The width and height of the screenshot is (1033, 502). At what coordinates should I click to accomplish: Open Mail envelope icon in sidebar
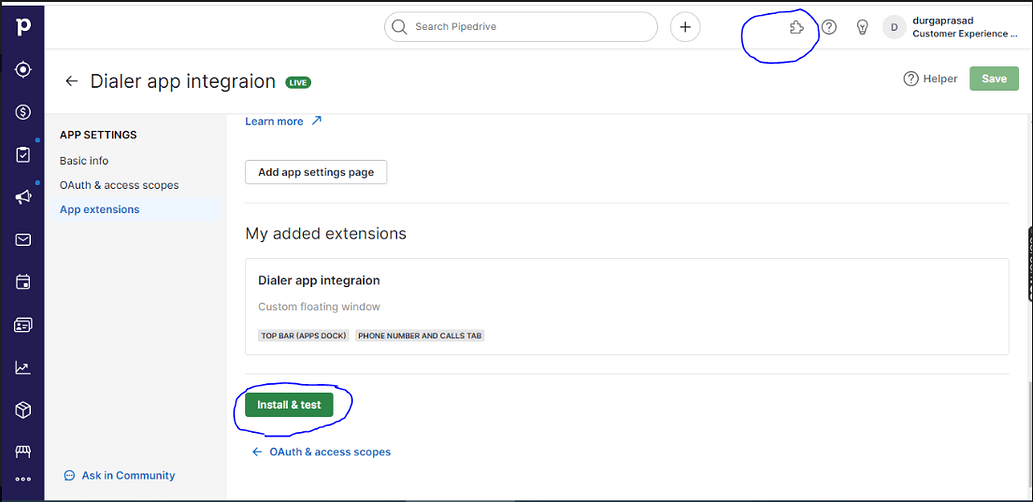[x=23, y=240]
